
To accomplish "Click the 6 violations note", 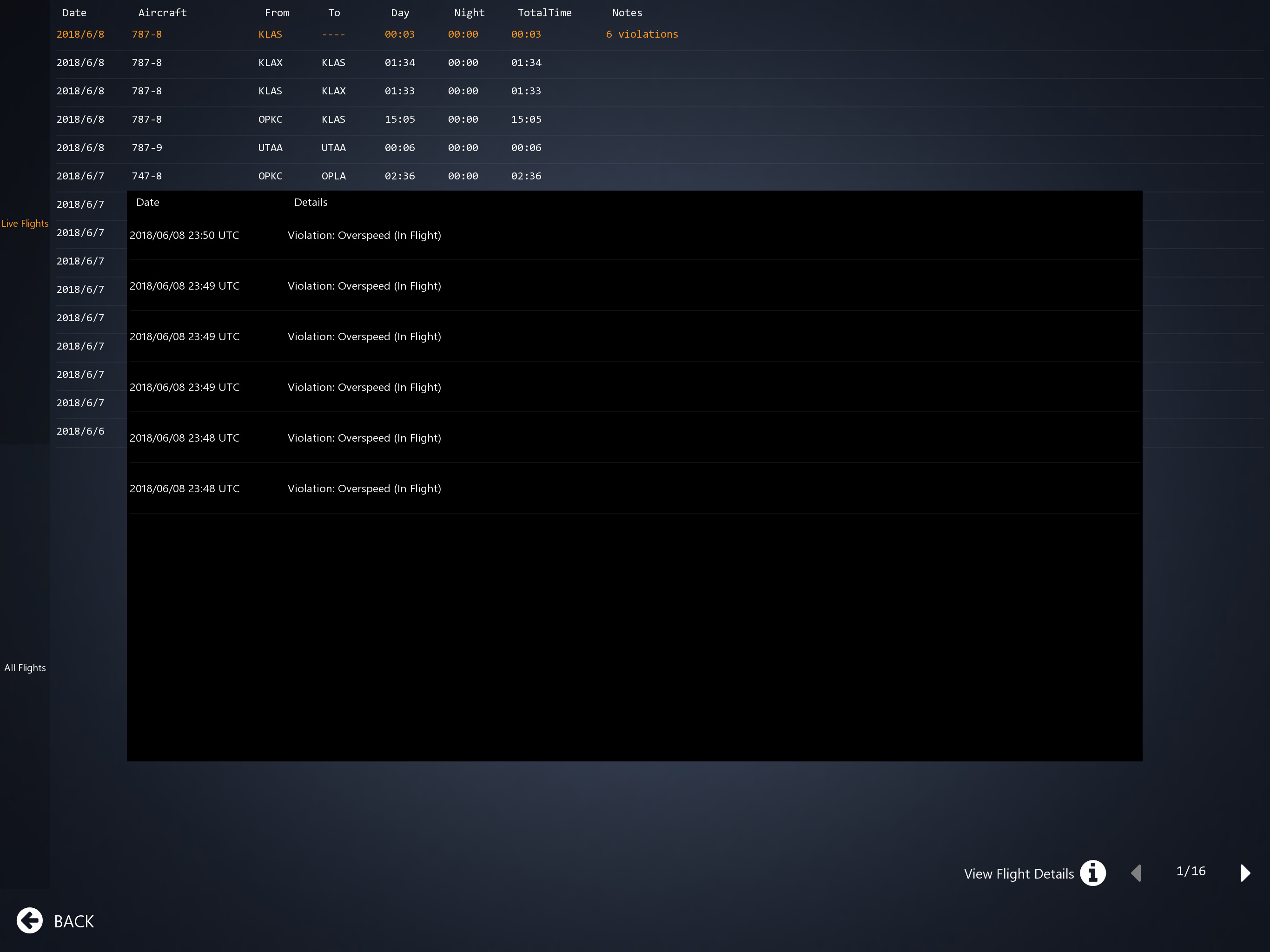I will 642,34.
